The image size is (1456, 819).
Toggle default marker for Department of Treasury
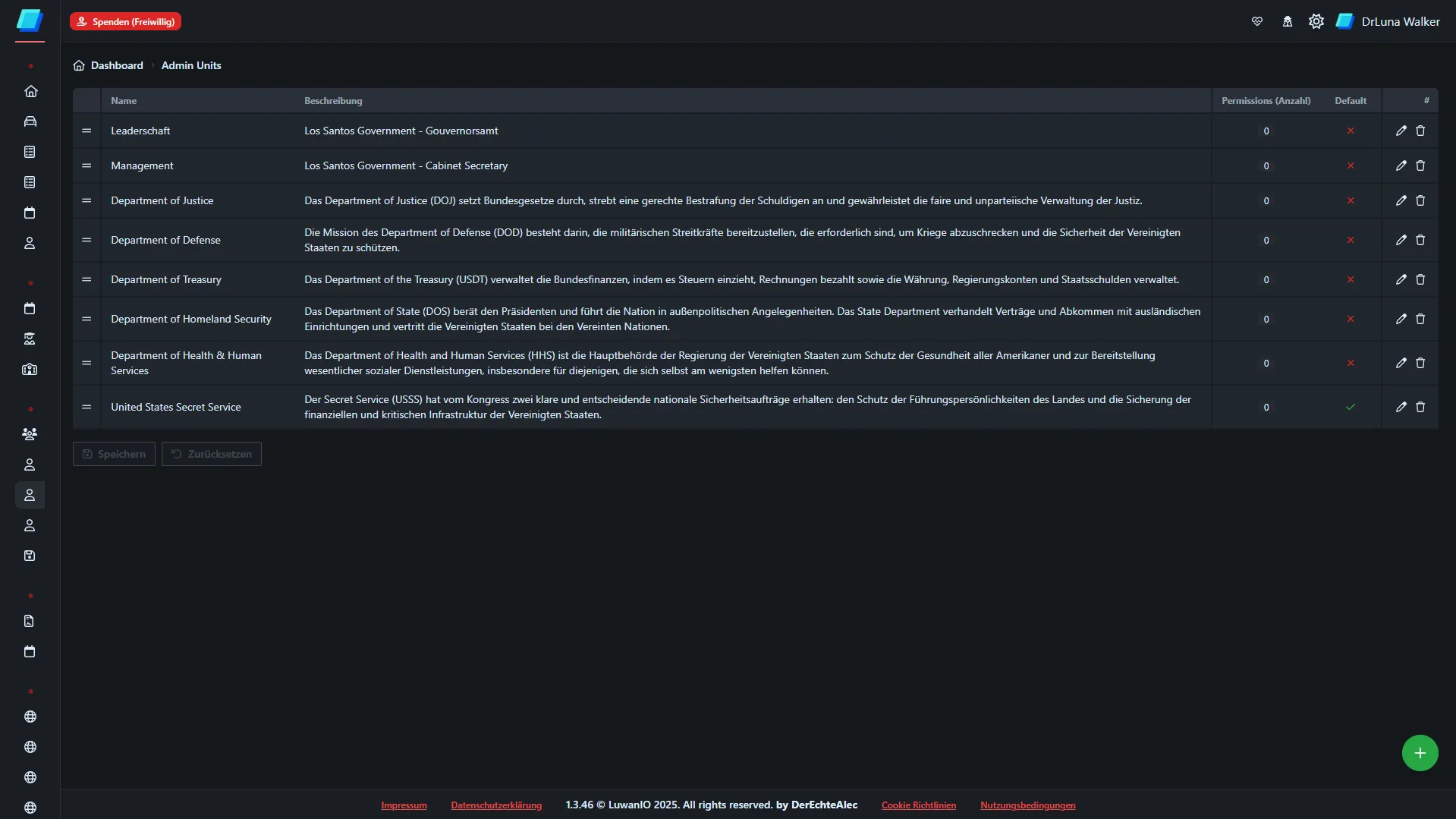[1351, 279]
